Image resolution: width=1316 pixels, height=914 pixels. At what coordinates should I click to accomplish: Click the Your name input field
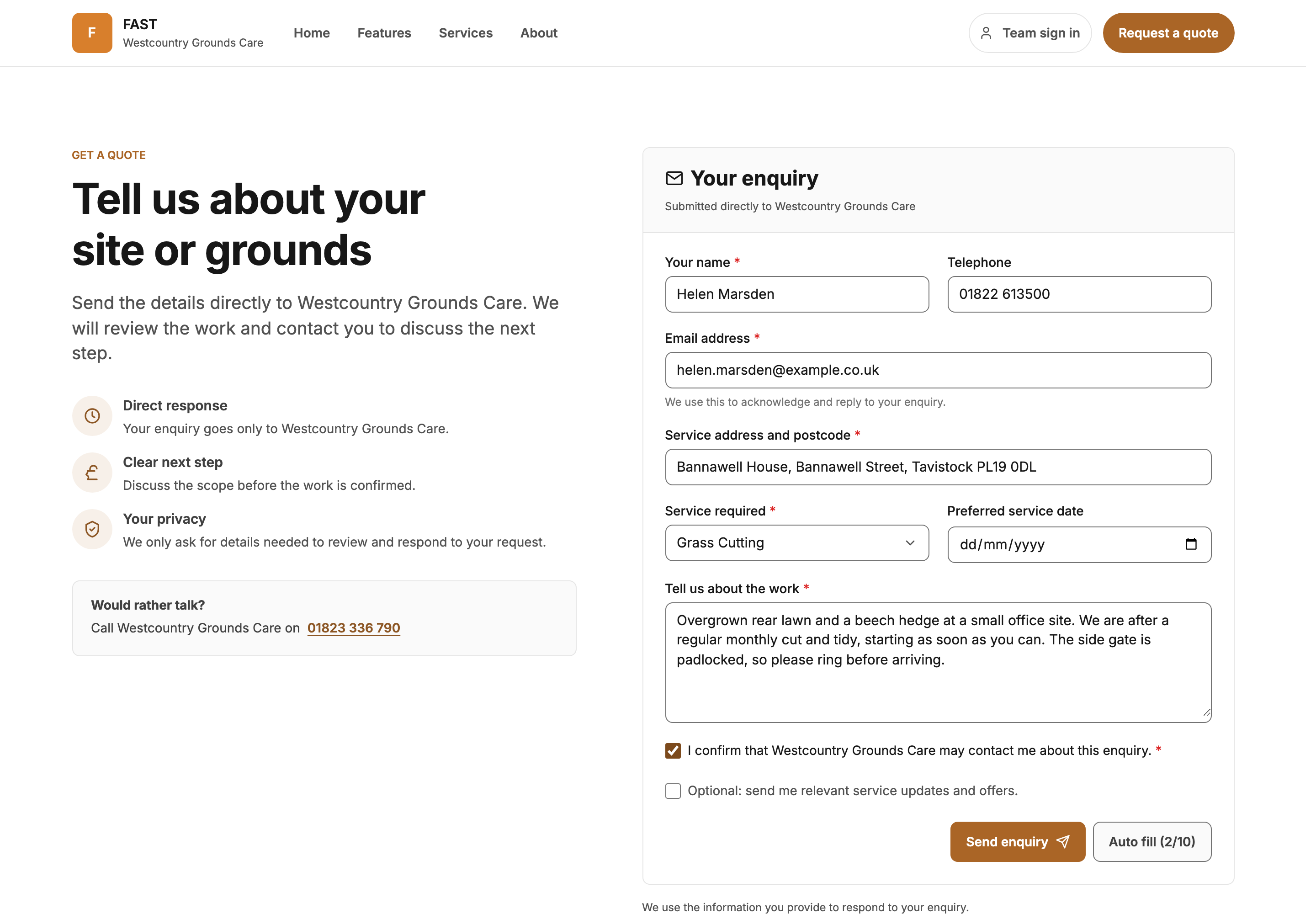coord(796,294)
